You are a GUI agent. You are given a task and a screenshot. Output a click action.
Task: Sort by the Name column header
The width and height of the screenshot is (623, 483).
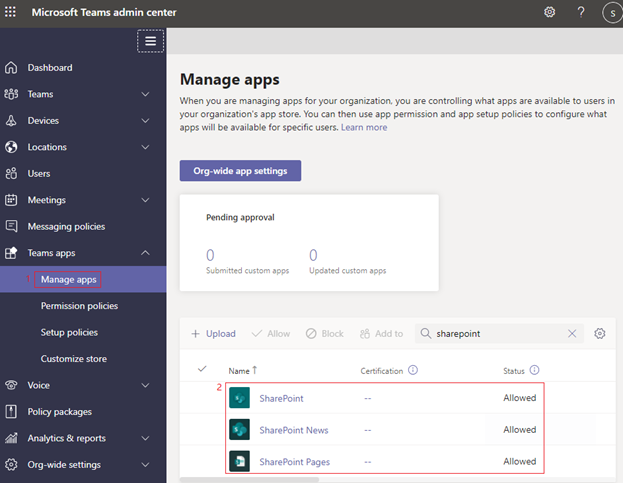click(243, 371)
